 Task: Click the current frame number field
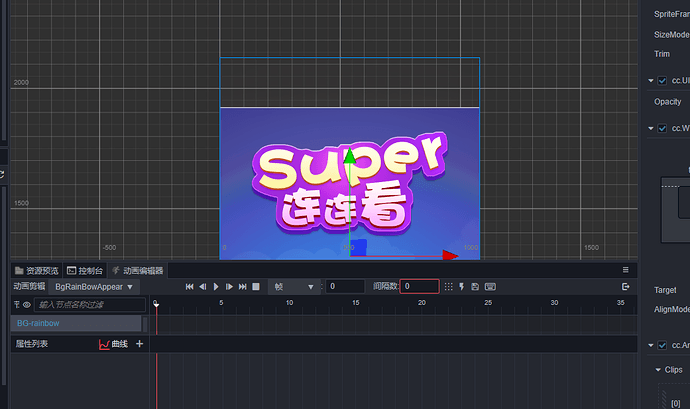[x=345, y=287]
